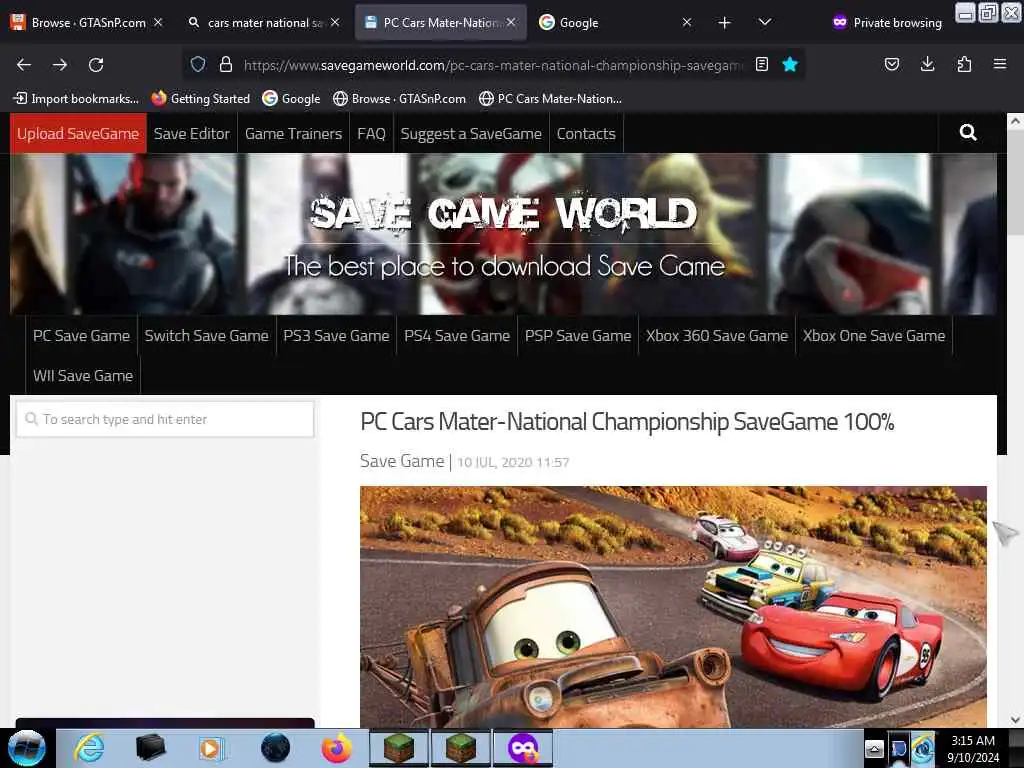
Task: Click the 'To search type and hit enter' field
Action: point(165,419)
